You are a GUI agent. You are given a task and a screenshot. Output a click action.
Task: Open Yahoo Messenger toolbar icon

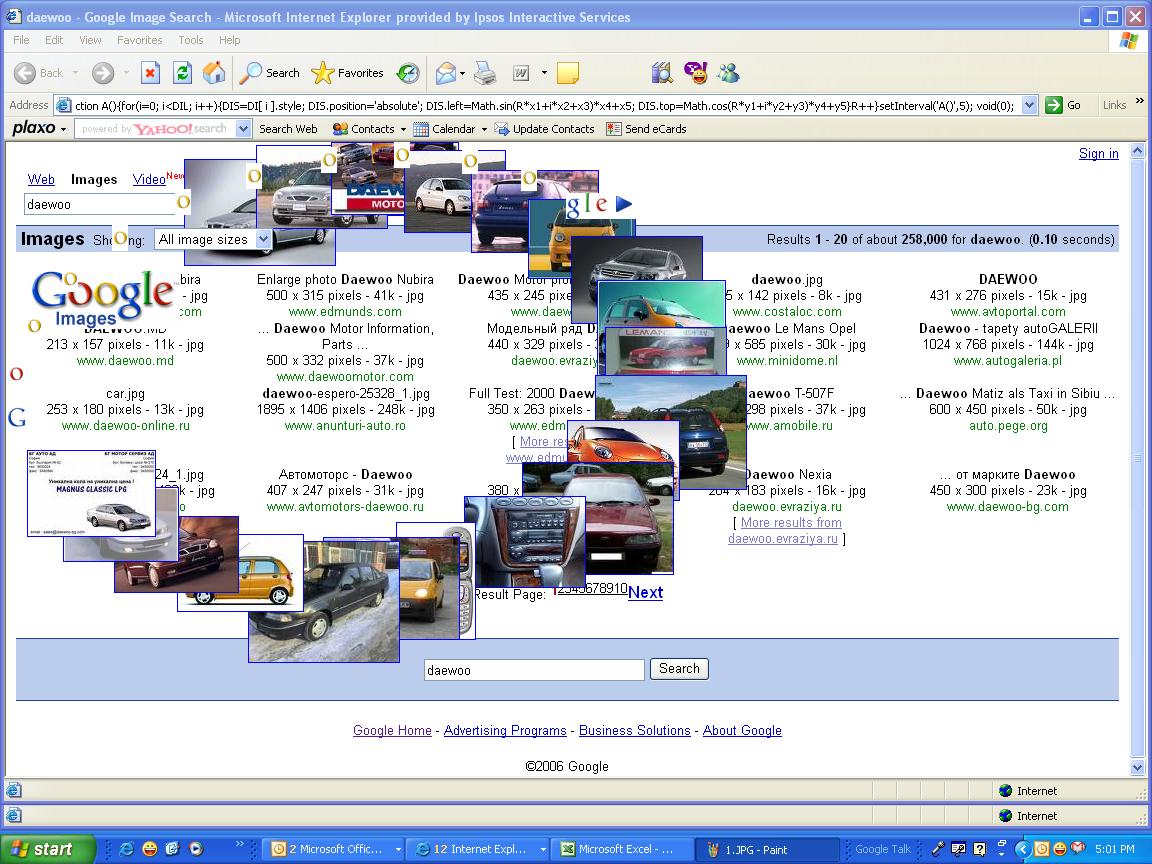tap(695, 73)
